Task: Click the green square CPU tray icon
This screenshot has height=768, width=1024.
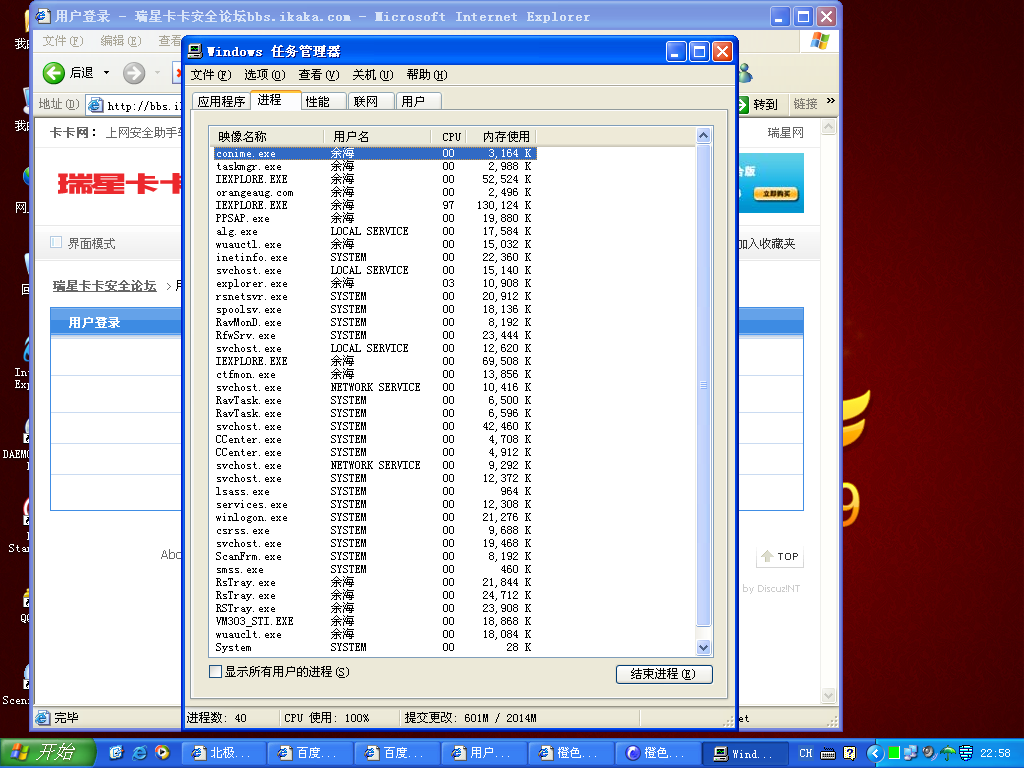Action: click(894, 753)
